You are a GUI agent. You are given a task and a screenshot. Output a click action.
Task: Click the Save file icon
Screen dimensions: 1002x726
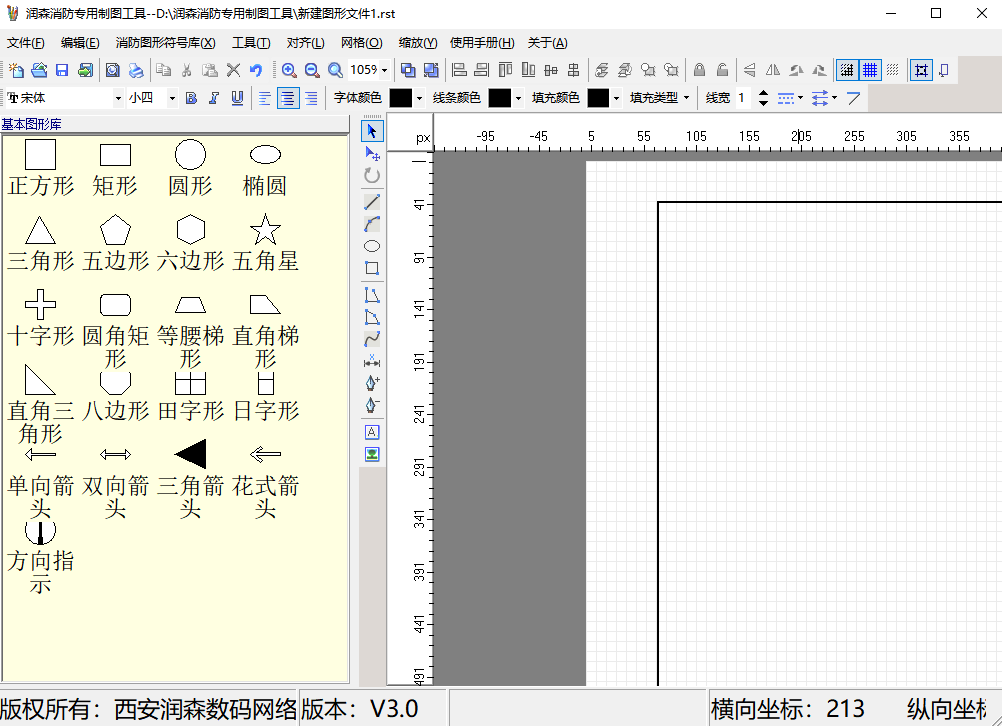(62, 70)
